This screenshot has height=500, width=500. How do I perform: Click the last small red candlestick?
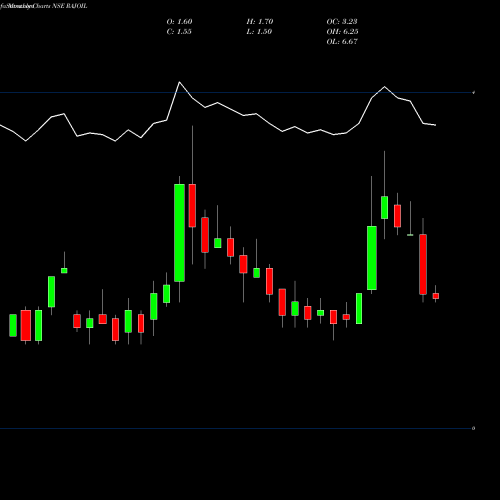pyautogui.click(x=436, y=296)
